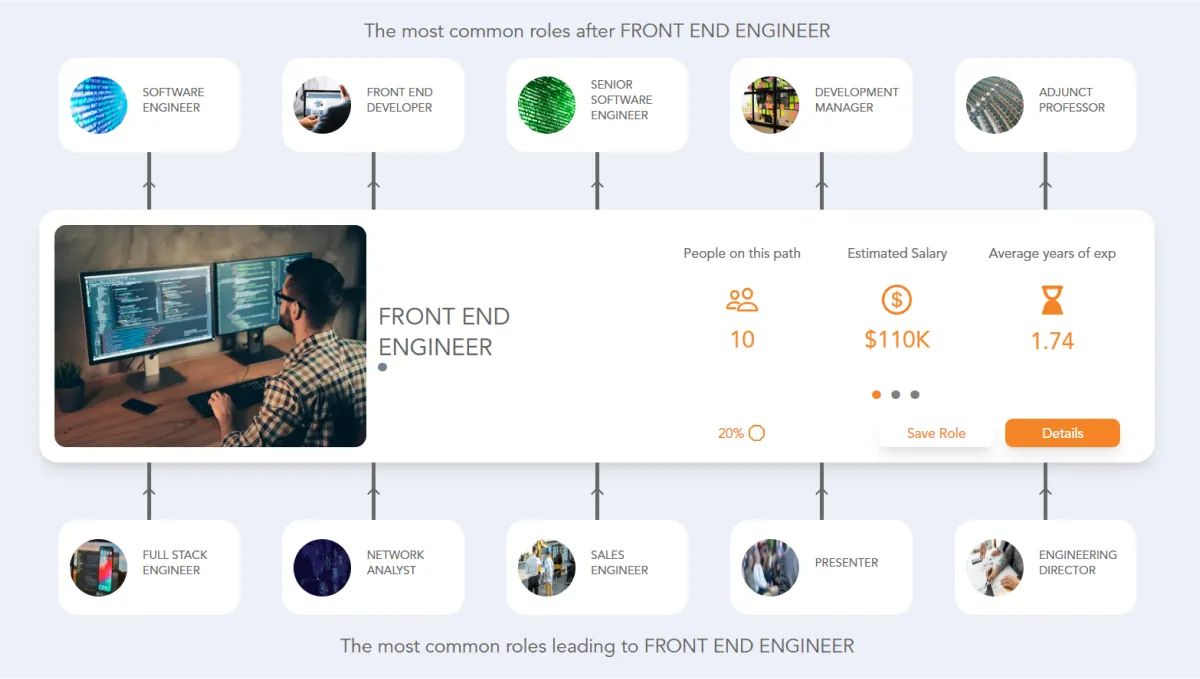Expand the Sales Engineer card
This screenshot has width=1200, height=679.
click(x=596, y=566)
